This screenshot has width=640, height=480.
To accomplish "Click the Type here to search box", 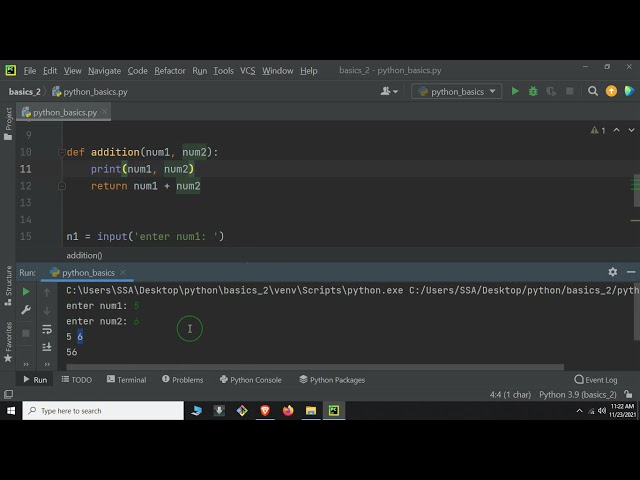I will coord(103,411).
